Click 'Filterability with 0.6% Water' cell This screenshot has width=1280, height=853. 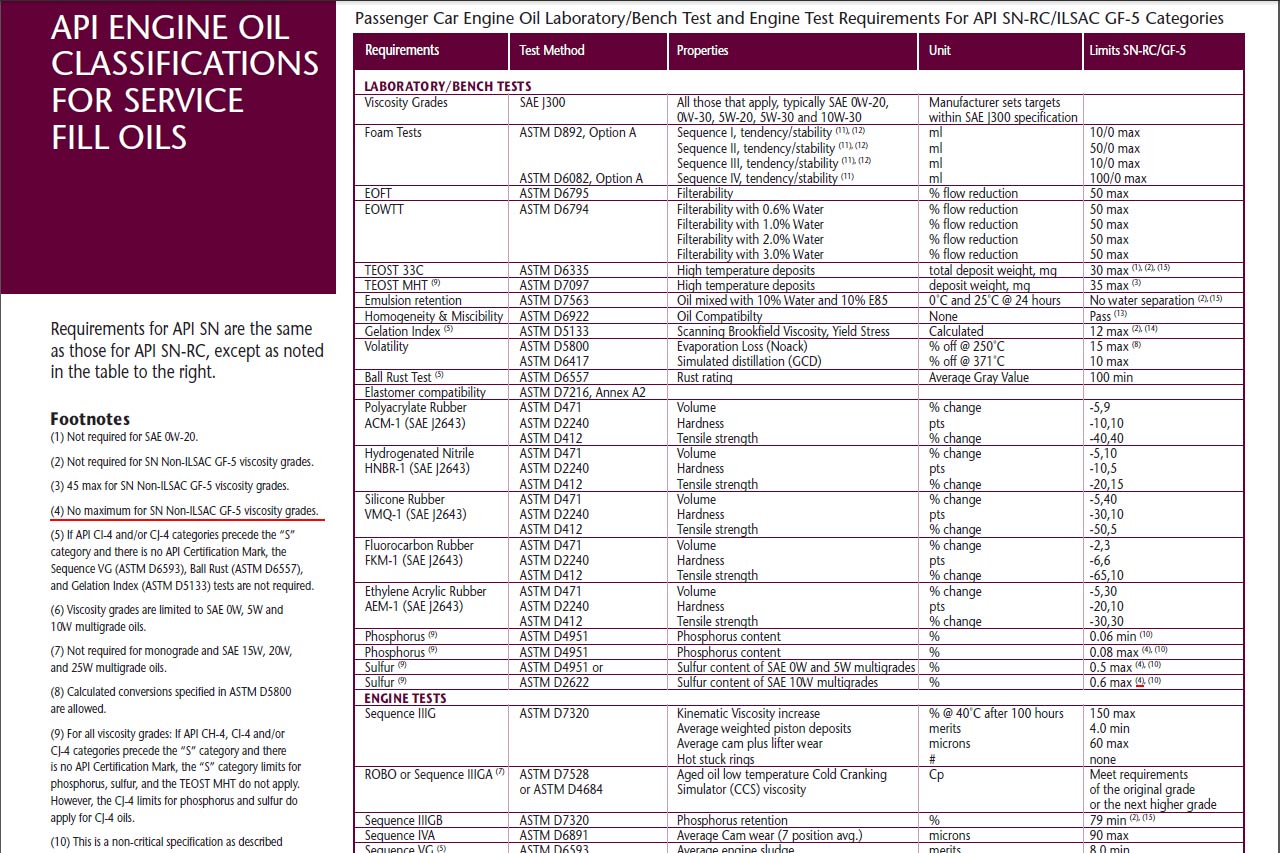(750, 209)
